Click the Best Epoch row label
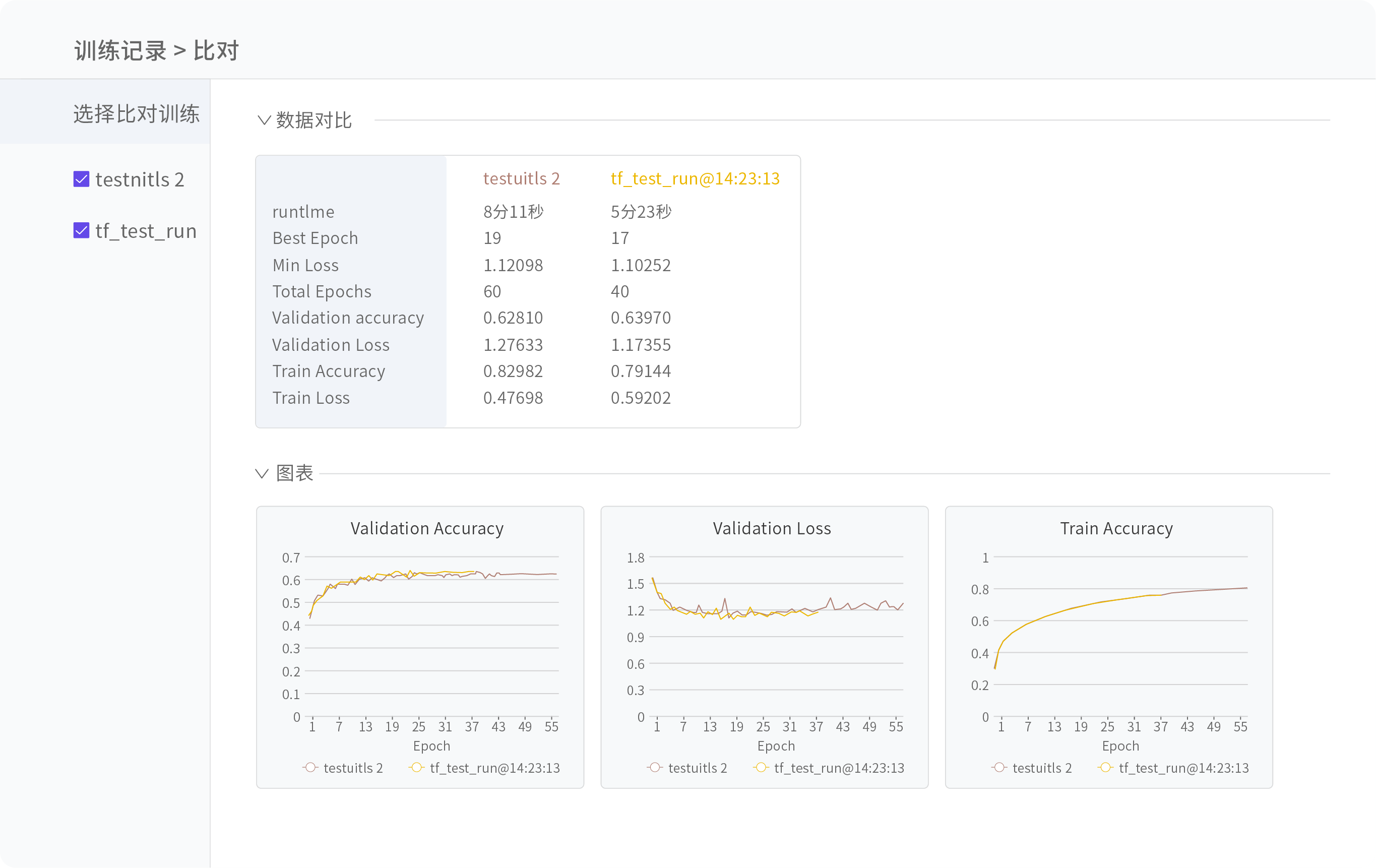1376x868 pixels. click(x=316, y=238)
